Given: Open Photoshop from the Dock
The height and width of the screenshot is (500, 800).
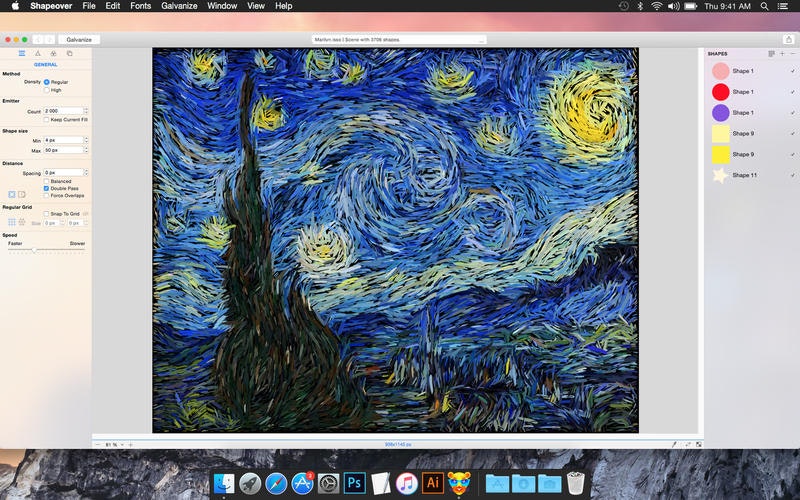Looking at the screenshot, I should [355, 483].
